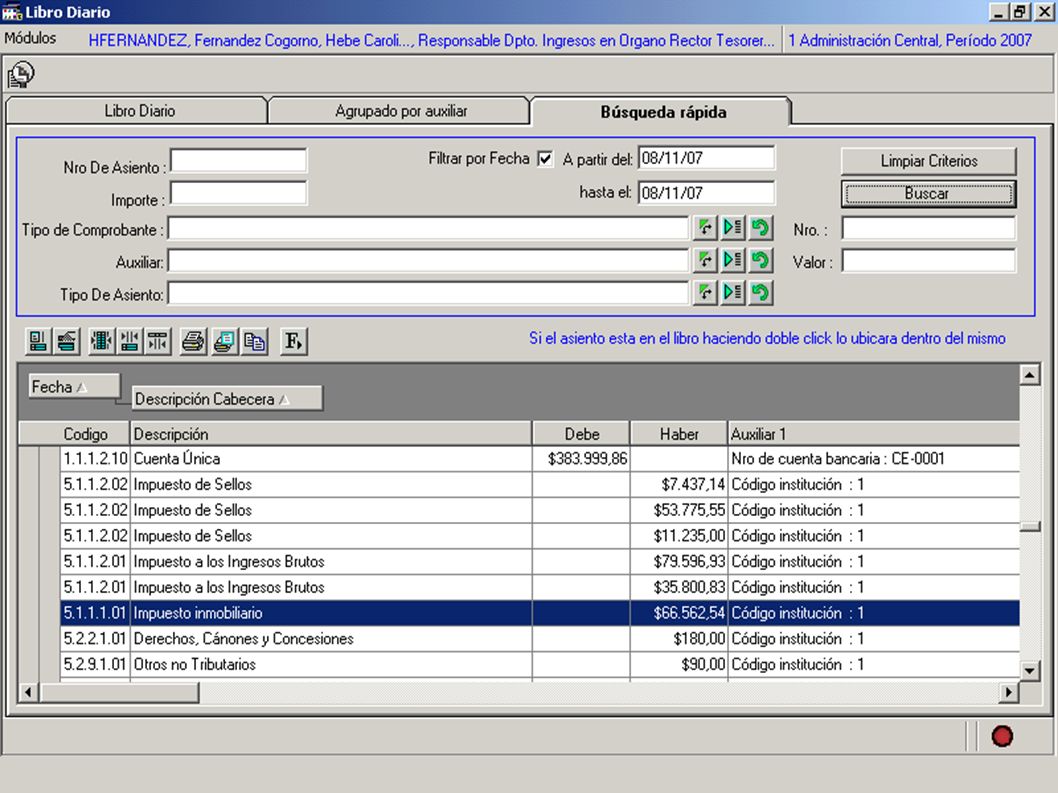The width and height of the screenshot is (1058, 793).
Task: Click the vertical scrollbar up arrow
Action: point(1029,375)
